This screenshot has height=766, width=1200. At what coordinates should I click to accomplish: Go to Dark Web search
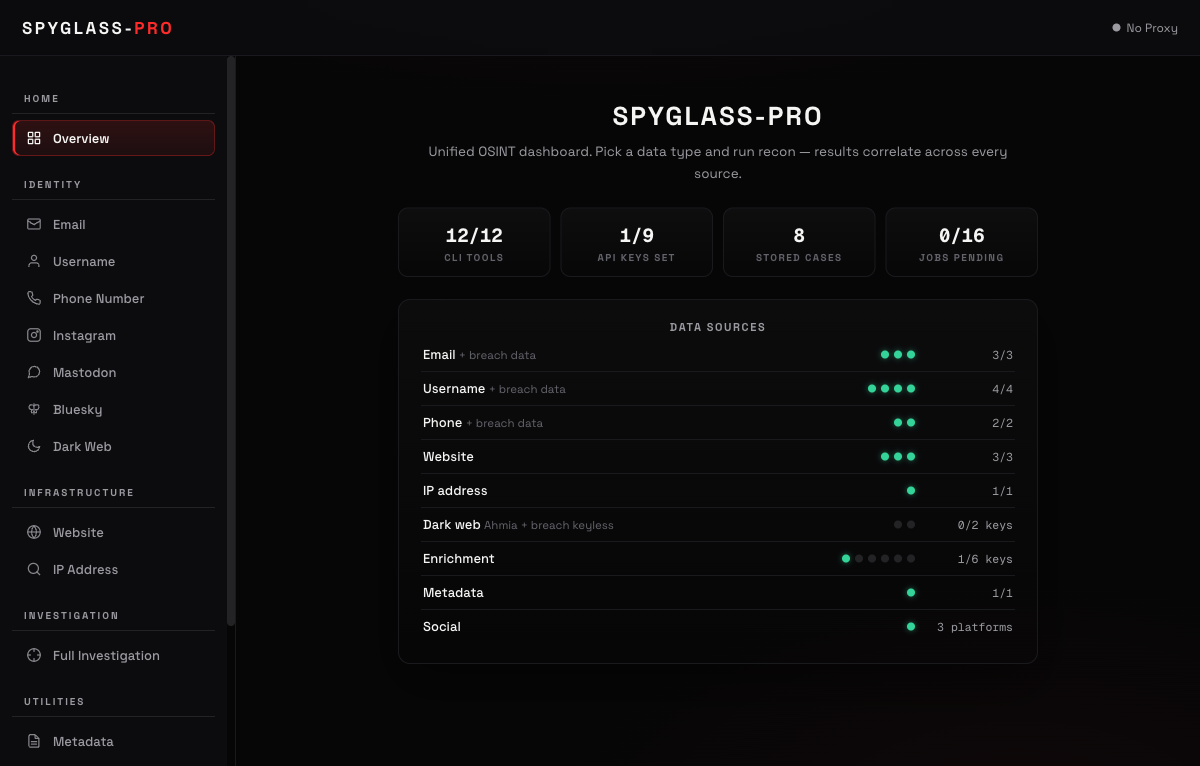coord(114,446)
